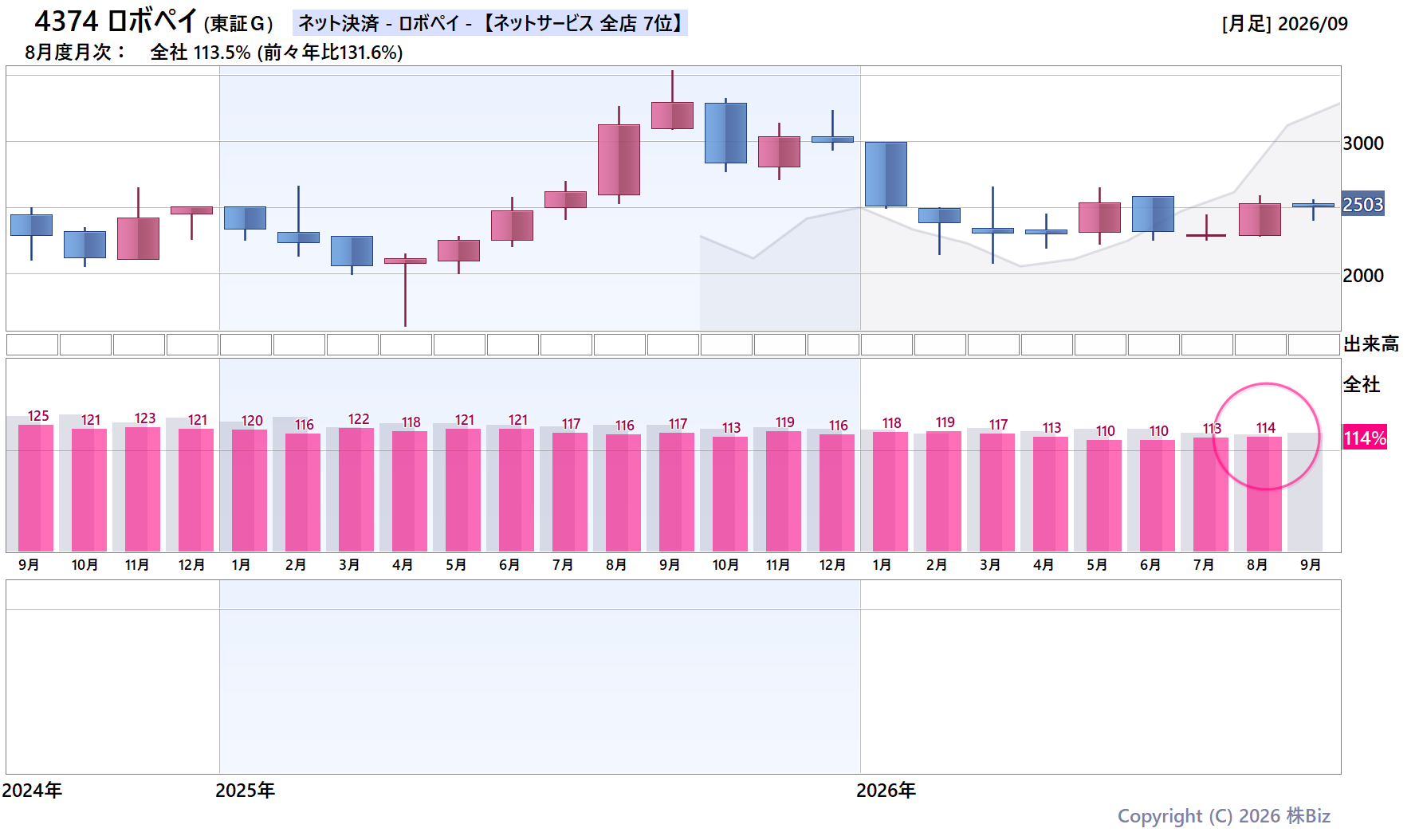1419x840 pixels.
Task: Click the "全社" series label
Action: pos(1362,385)
